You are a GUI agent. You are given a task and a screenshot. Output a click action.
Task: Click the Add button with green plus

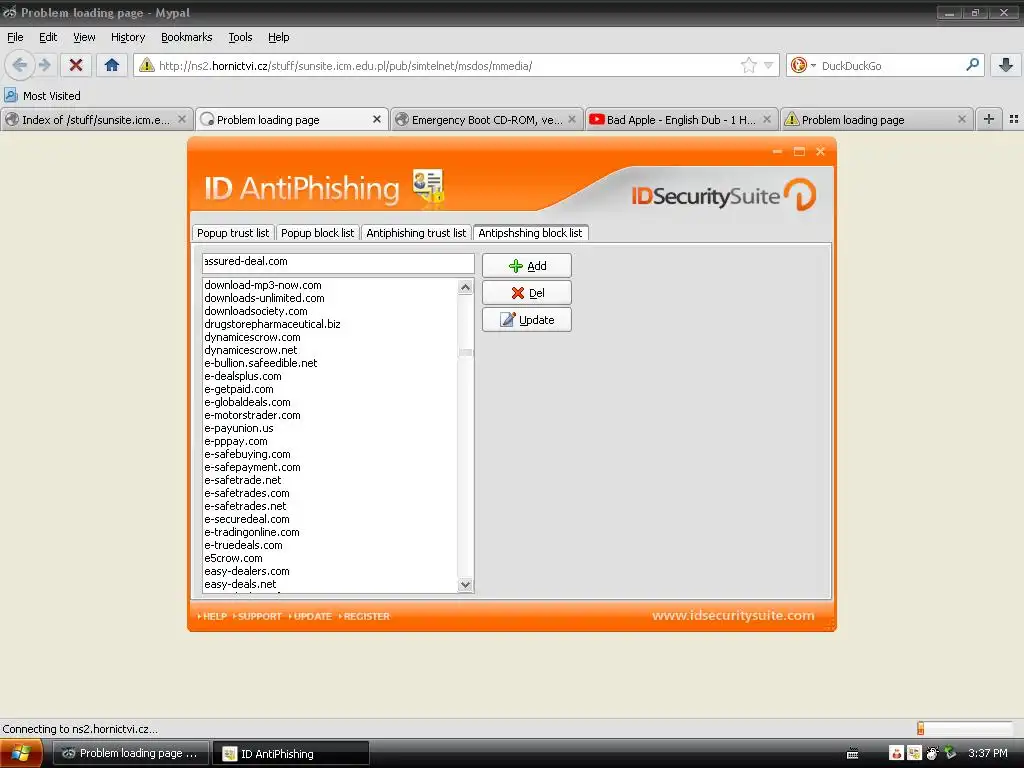[x=526, y=266]
